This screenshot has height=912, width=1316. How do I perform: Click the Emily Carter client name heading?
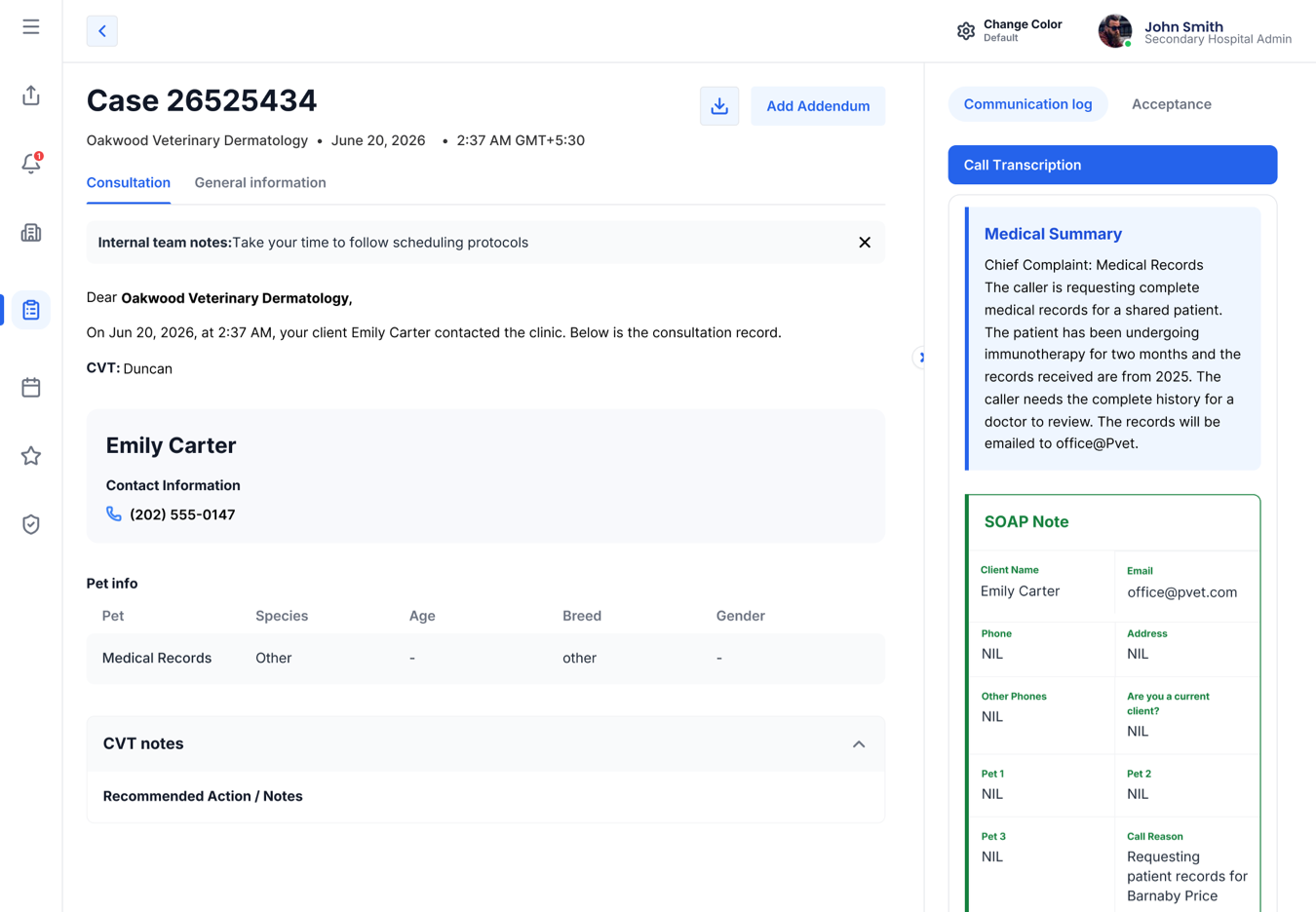[x=171, y=445]
